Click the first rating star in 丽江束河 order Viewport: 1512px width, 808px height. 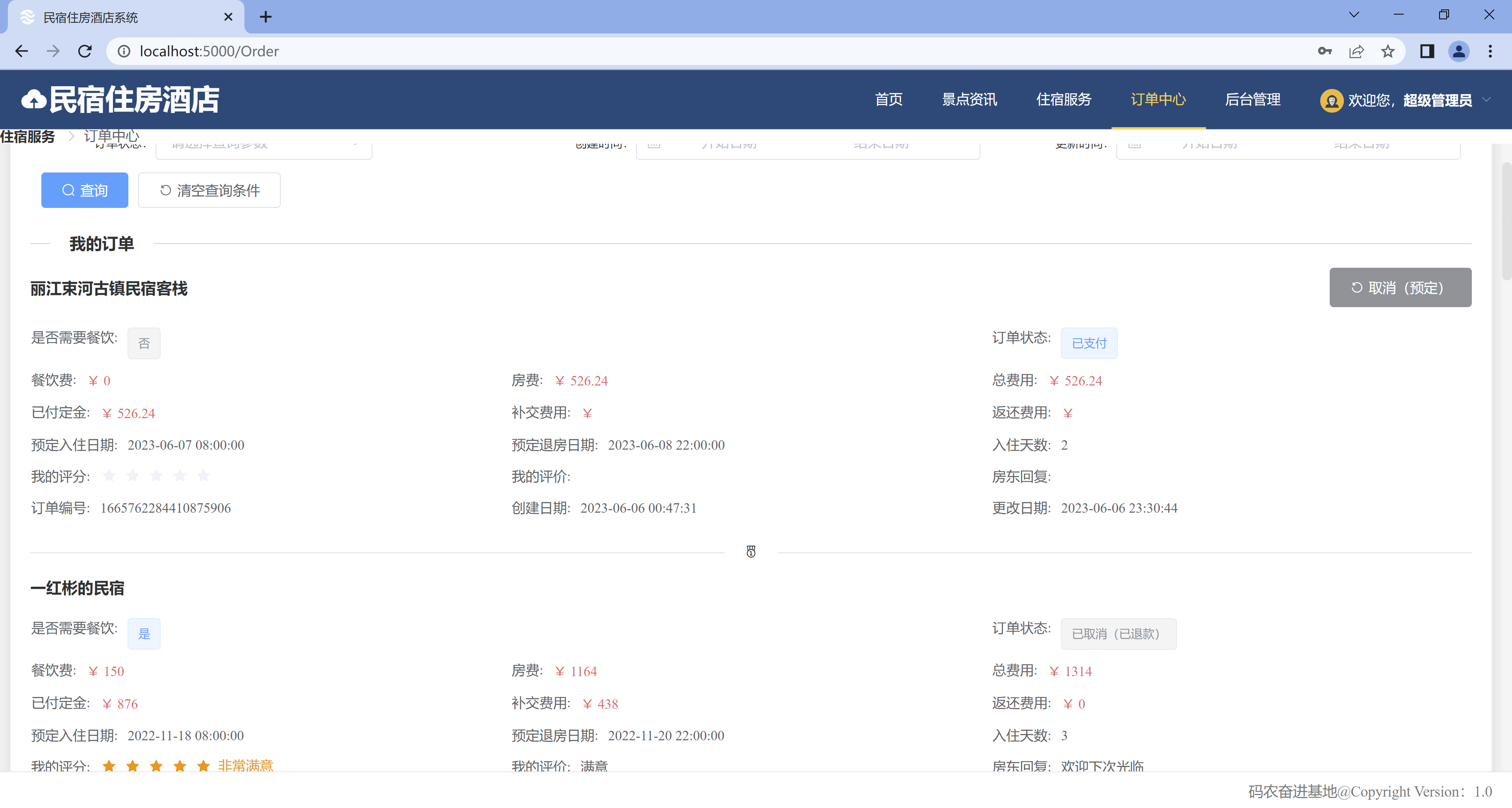coord(109,475)
